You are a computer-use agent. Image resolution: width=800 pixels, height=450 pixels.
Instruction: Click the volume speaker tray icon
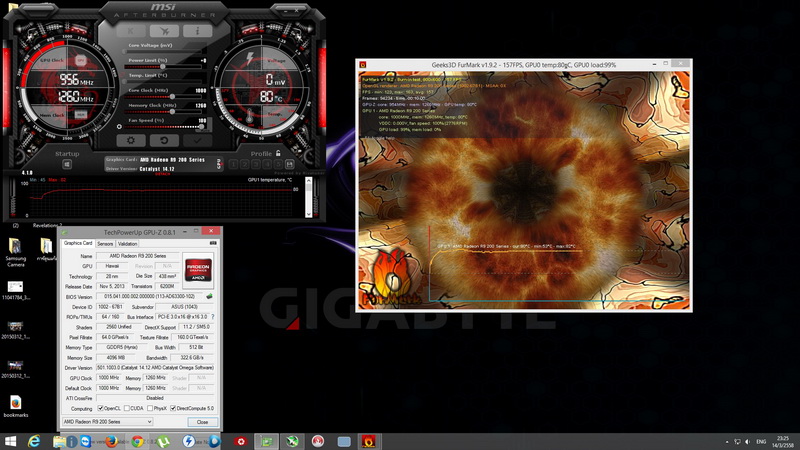(747, 442)
